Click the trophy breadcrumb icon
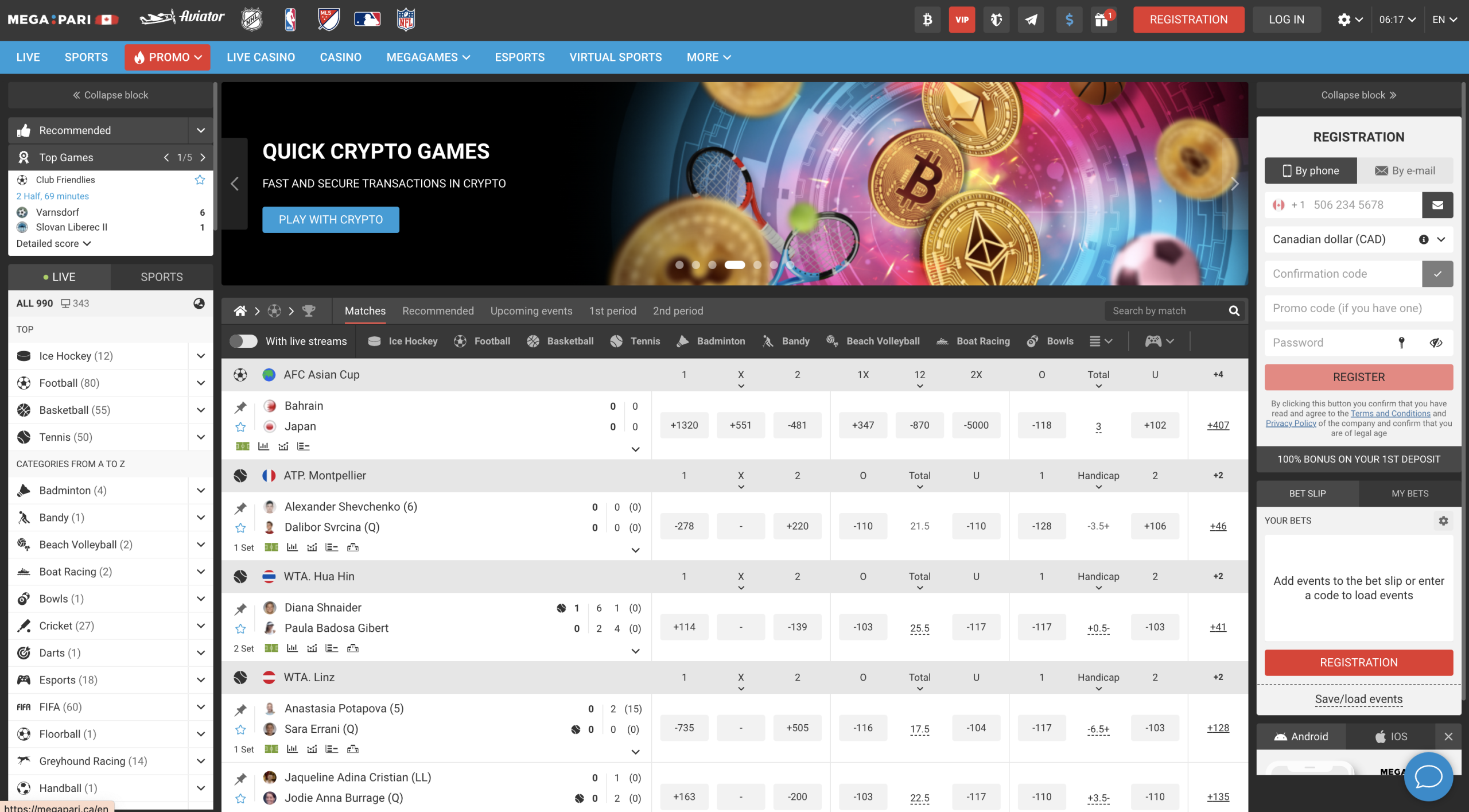1469x812 pixels. coord(309,311)
